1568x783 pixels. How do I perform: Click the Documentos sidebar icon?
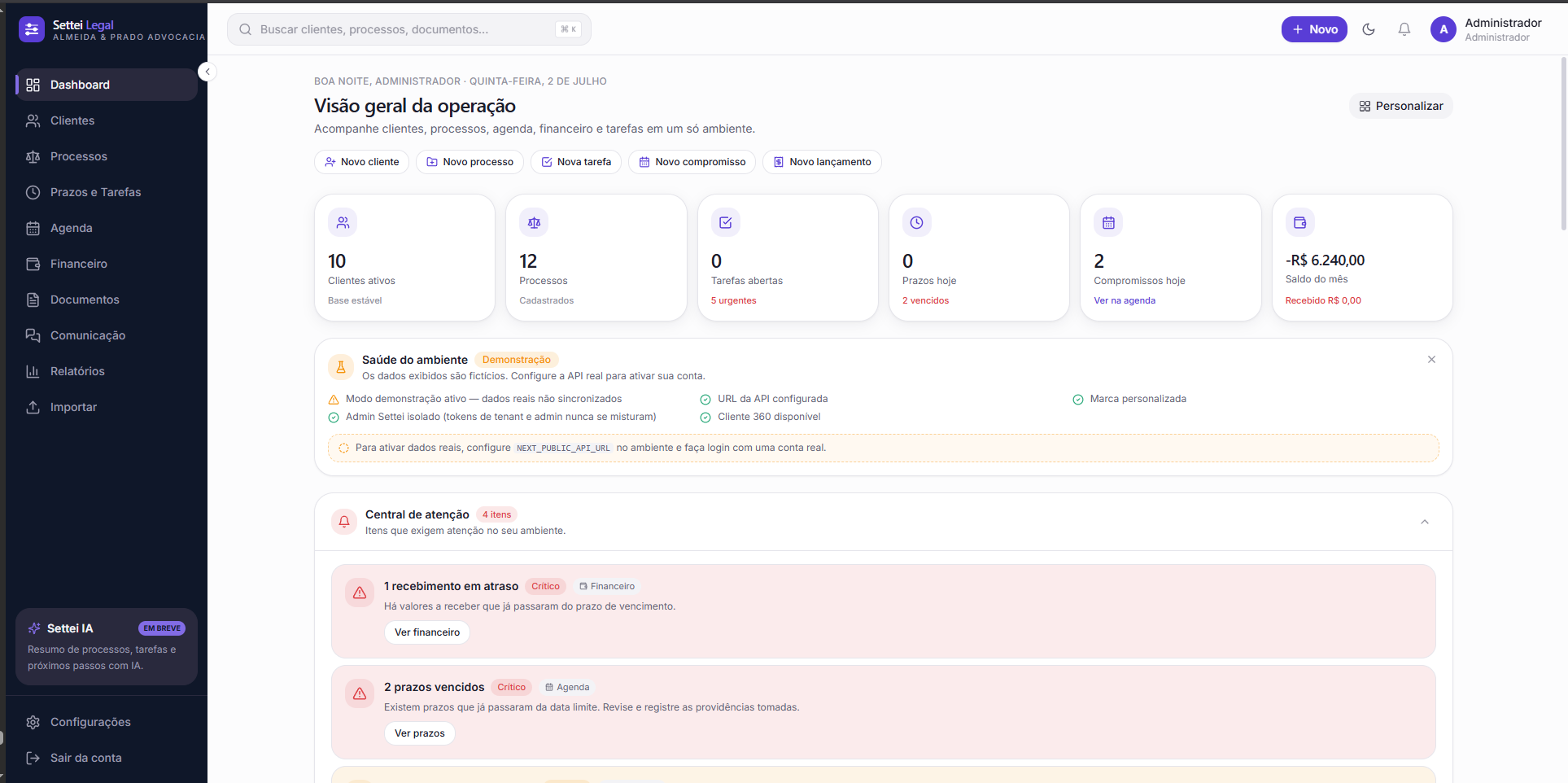tap(33, 300)
